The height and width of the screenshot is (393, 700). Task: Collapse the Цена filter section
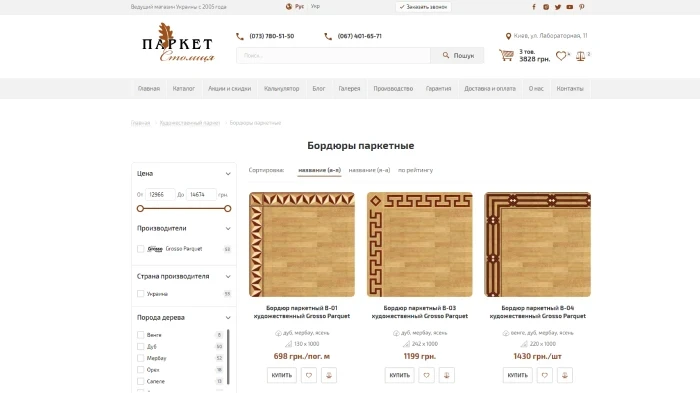coord(228,174)
